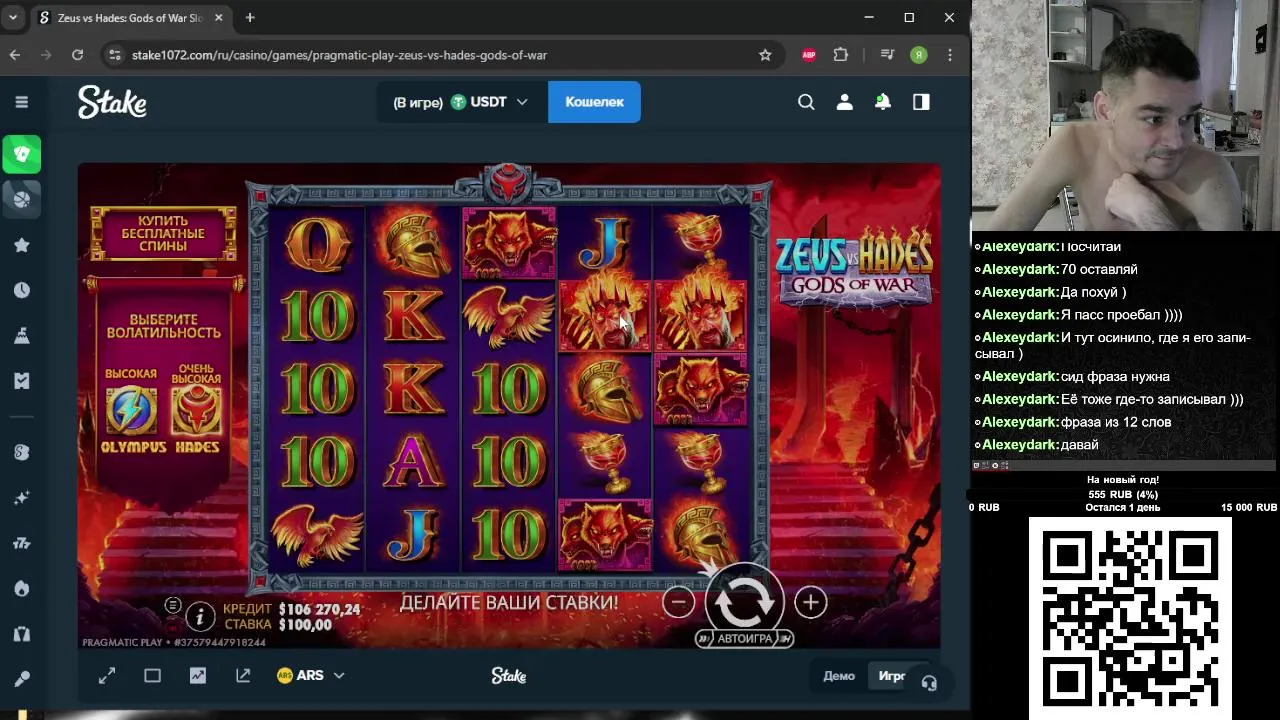The image size is (1280, 720).
Task: Select the green casino cards icon
Action: click(x=21, y=154)
